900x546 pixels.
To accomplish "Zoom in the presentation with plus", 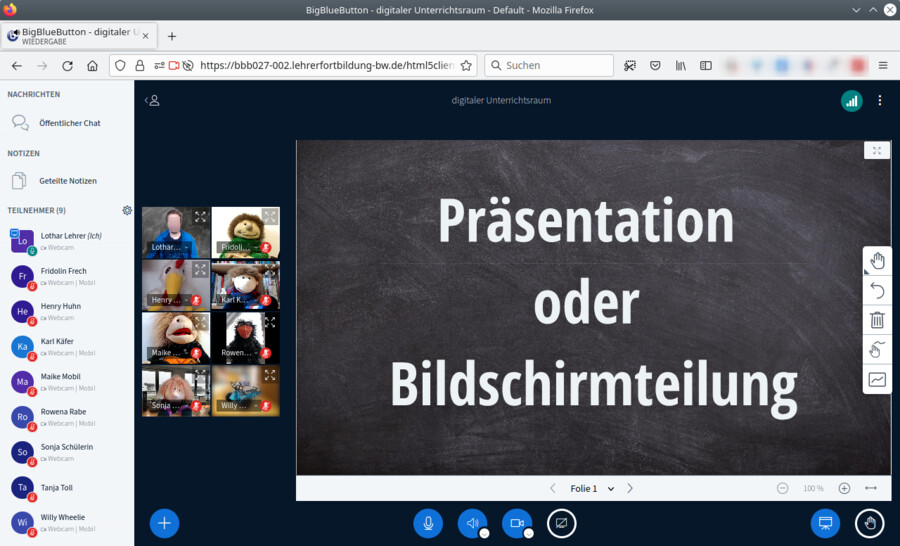I will [844, 488].
